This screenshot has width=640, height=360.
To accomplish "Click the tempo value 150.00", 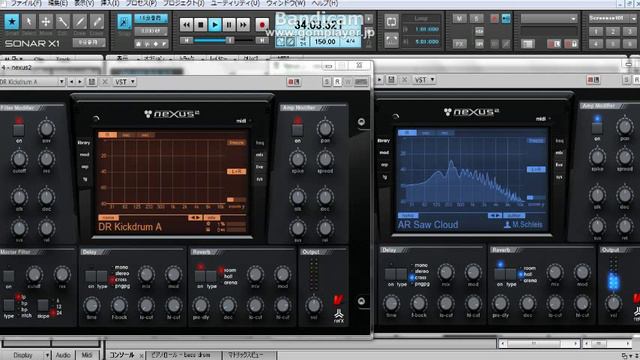I will (x=325, y=42).
